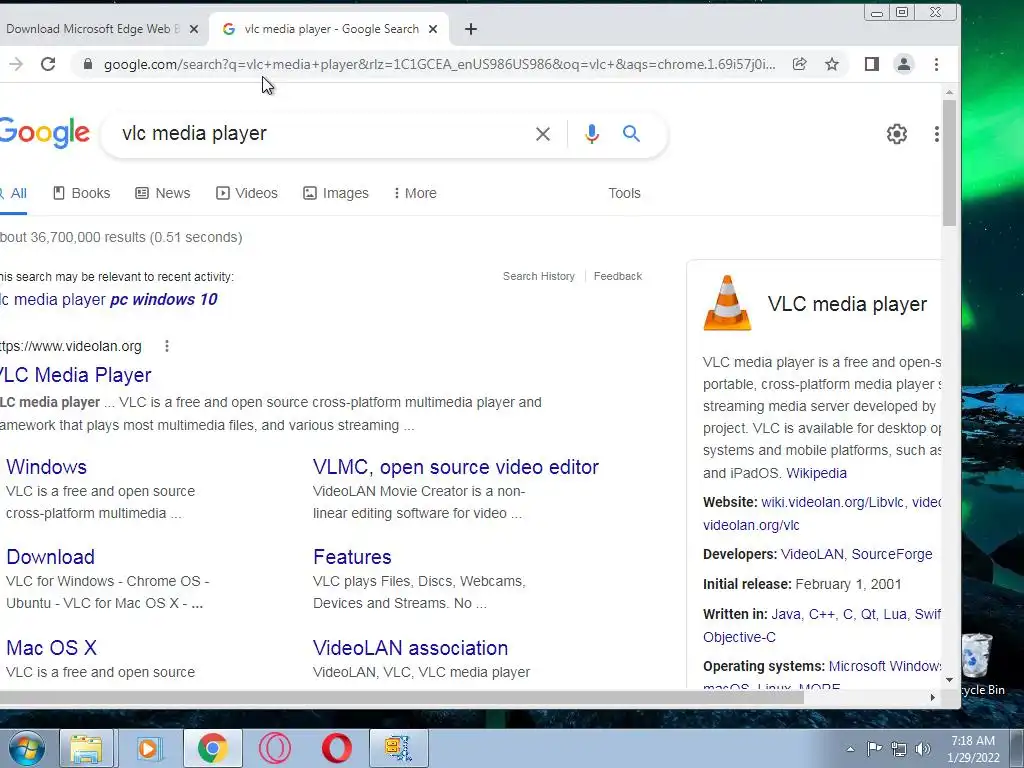1024x768 pixels.
Task: Open options dots beside videolan.org result
Action: pos(167,346)
